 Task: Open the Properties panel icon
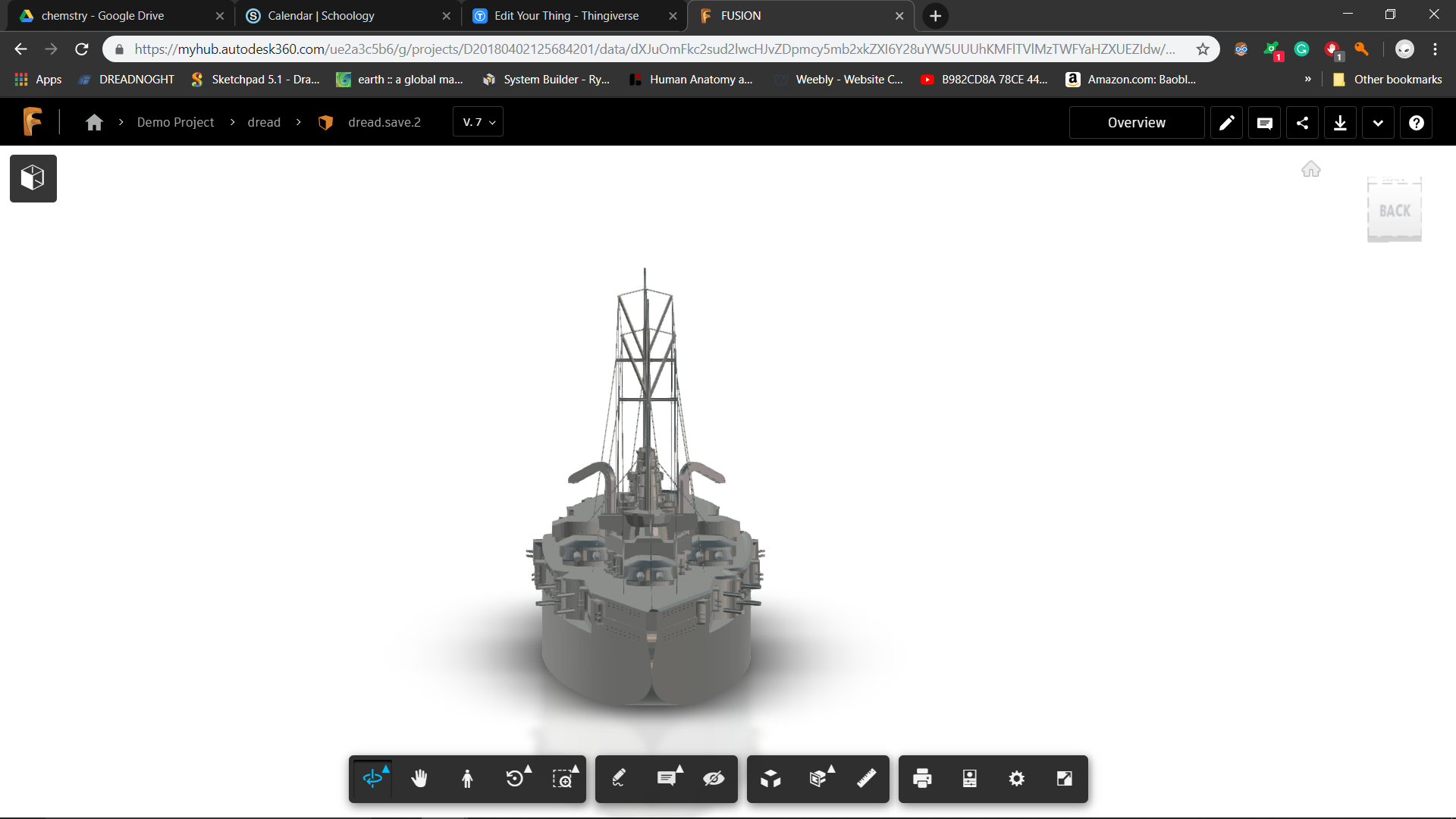970,779
